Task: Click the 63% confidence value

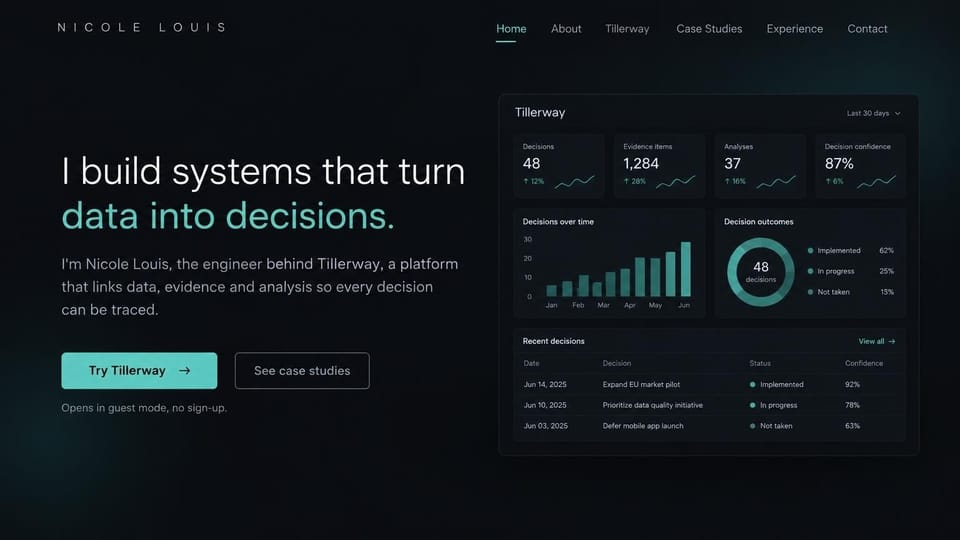Action: [852, 426]
